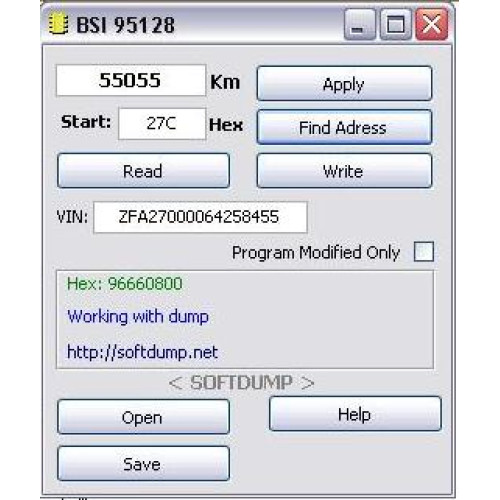
Task: Click the Apply button
Action: coord(344,83)
